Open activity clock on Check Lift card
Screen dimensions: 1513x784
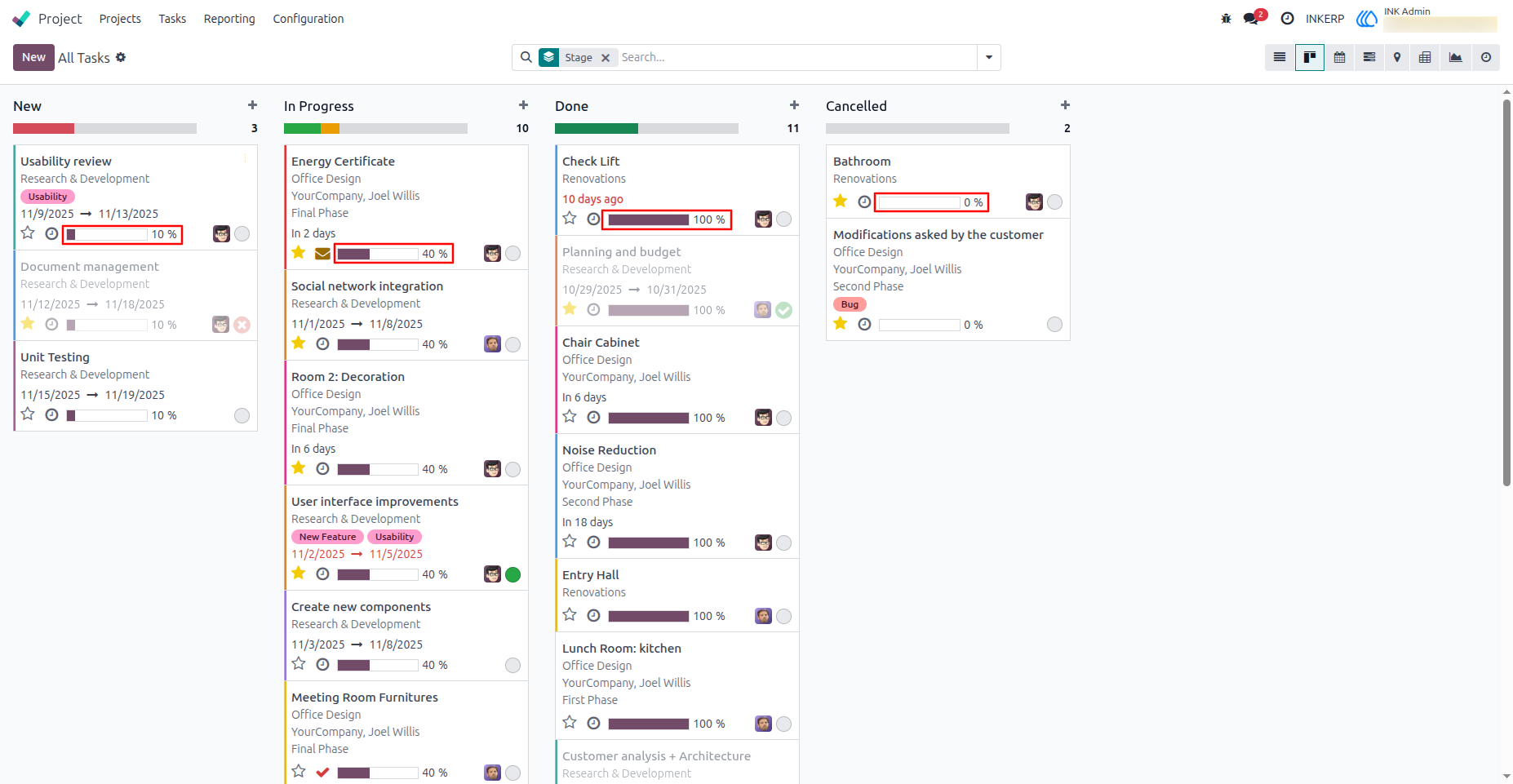pos(593,219)
